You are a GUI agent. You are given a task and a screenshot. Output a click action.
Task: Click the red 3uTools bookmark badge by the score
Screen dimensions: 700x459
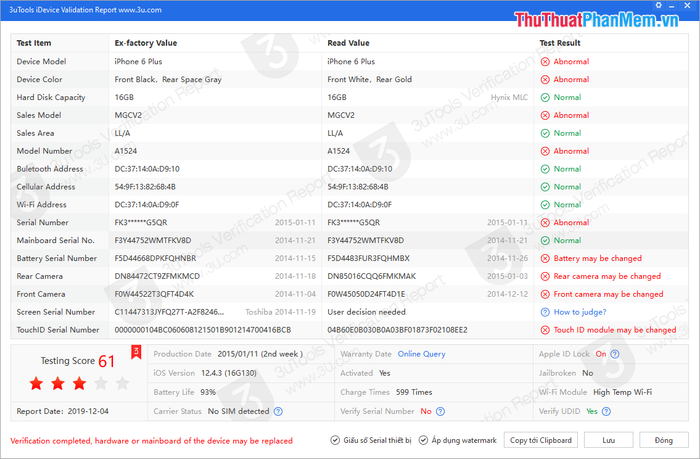click(136, 352)
